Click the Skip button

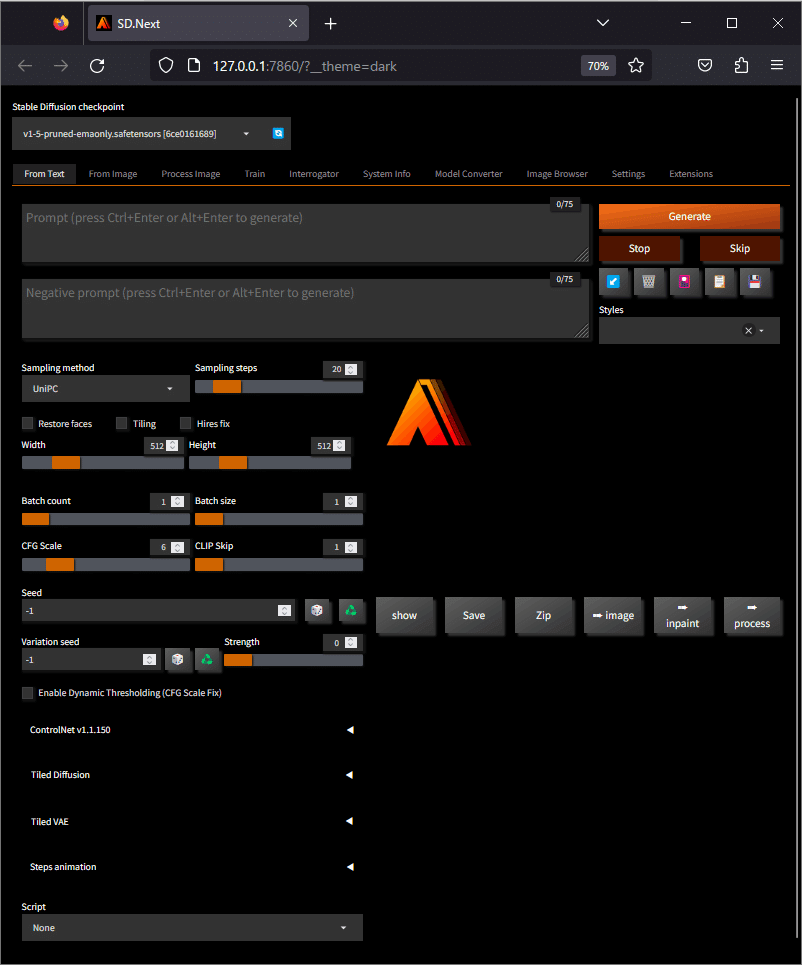click(740, 249)
